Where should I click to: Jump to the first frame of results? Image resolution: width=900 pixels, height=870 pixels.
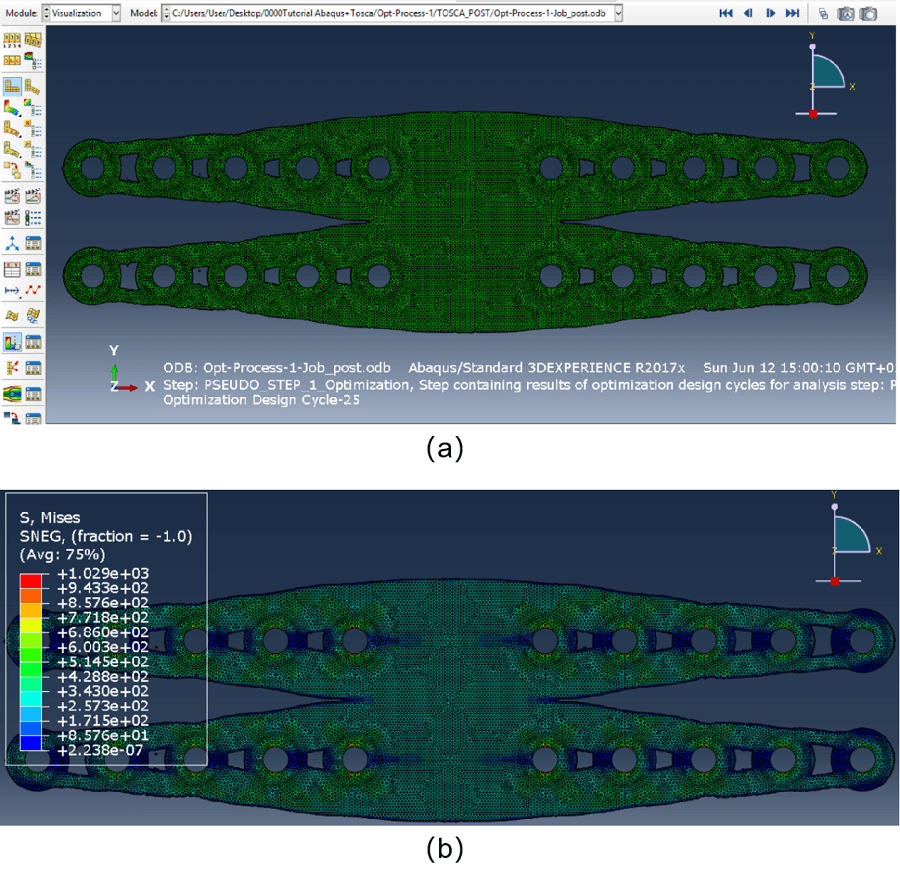726,13
